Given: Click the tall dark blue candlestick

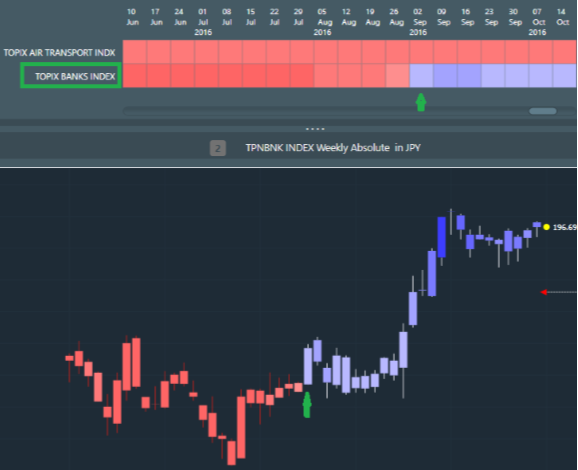Looking at the screenshot, I should pyautogui.click(x=442, y=237).
